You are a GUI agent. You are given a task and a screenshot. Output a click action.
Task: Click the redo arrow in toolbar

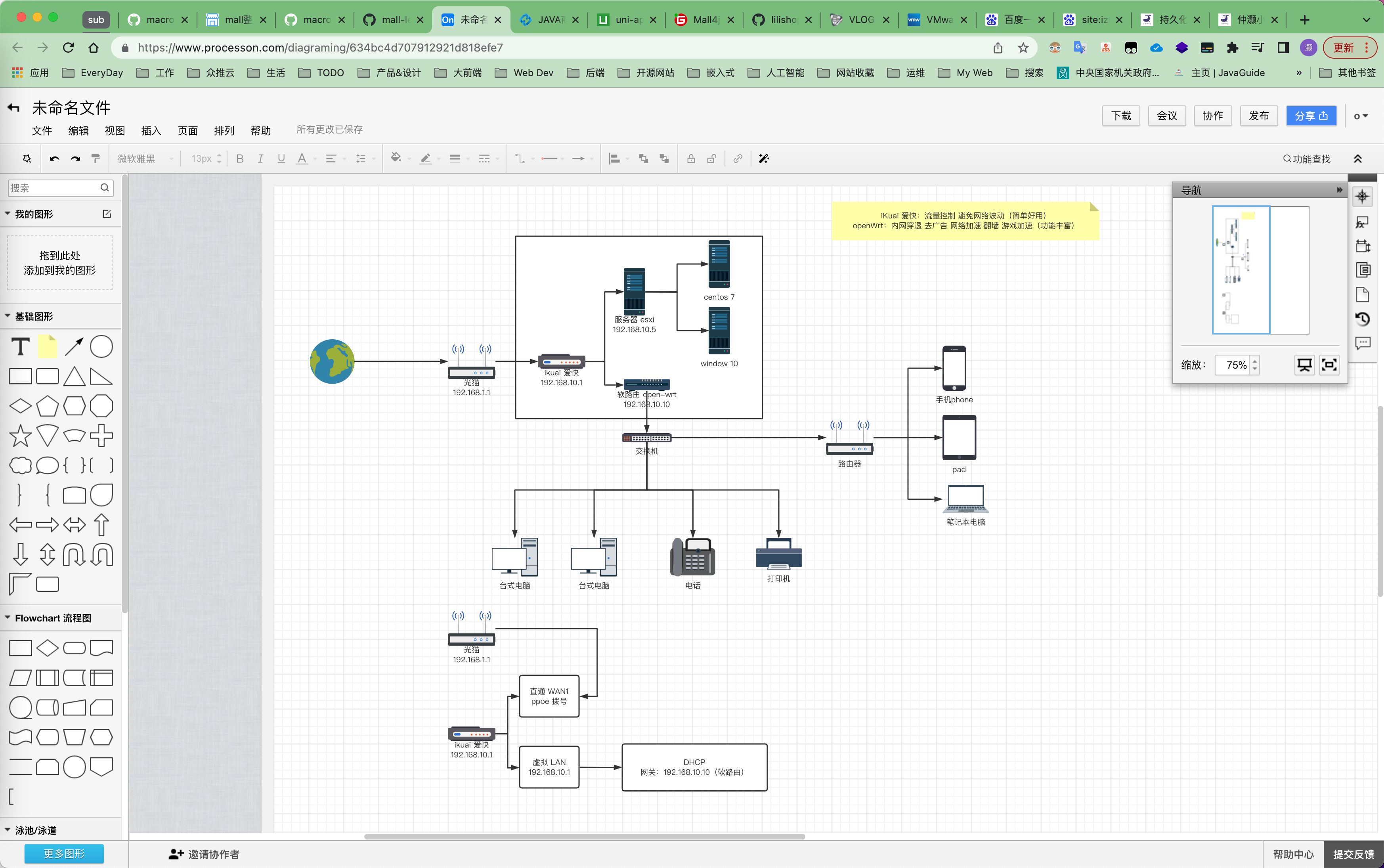pos(75,159)
